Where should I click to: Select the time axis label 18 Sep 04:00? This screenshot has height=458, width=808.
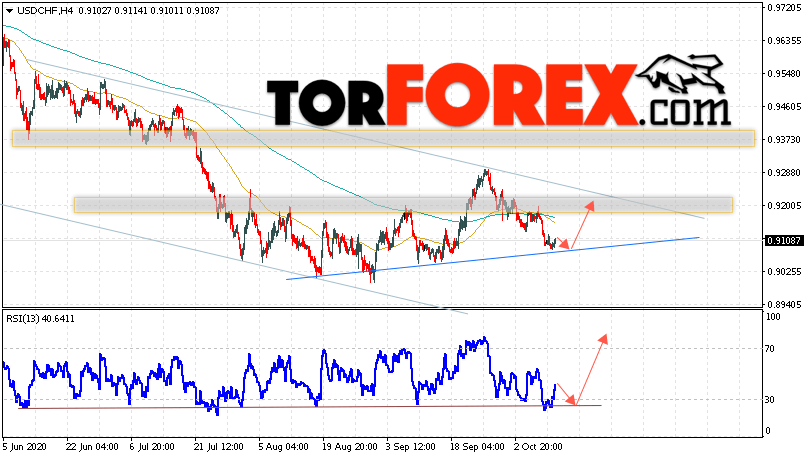pyautogui.click(x=477, y=446)
